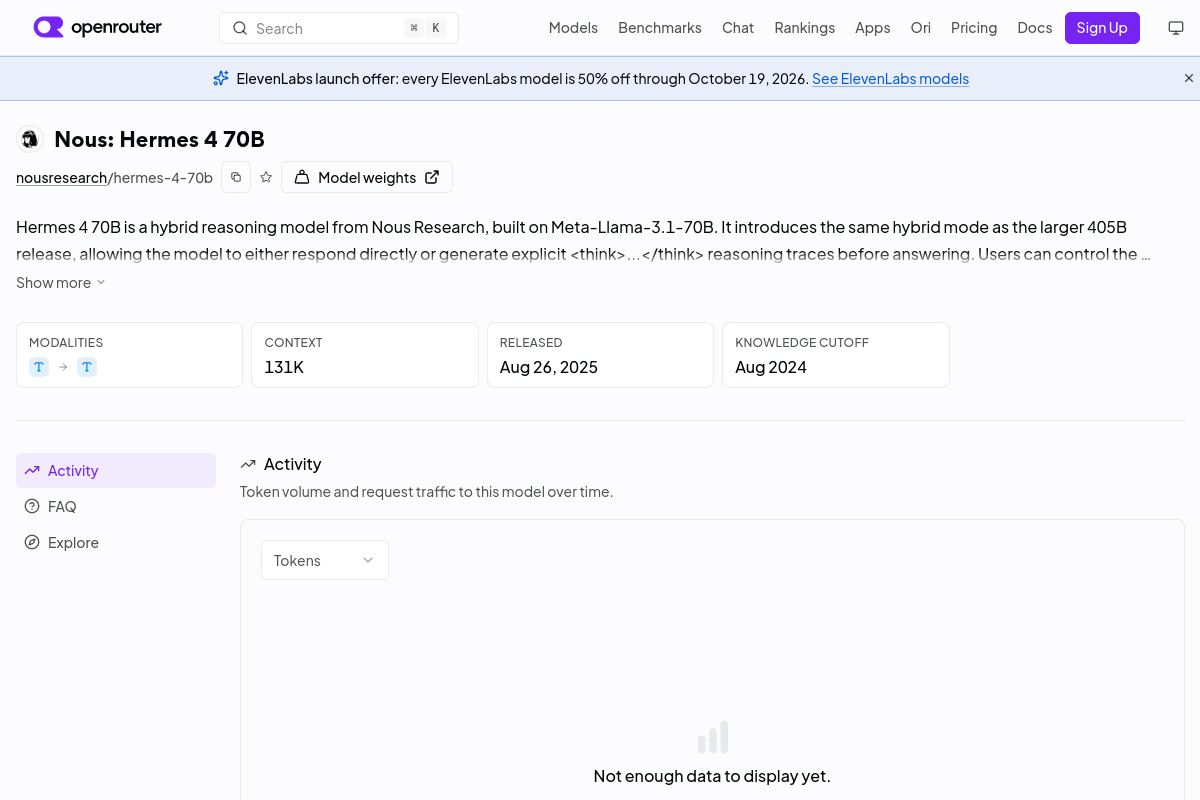Viewport: 1200px width, 800px height.
Task: Click the Released date Aug 26, 2025
Action: point(549,367)
